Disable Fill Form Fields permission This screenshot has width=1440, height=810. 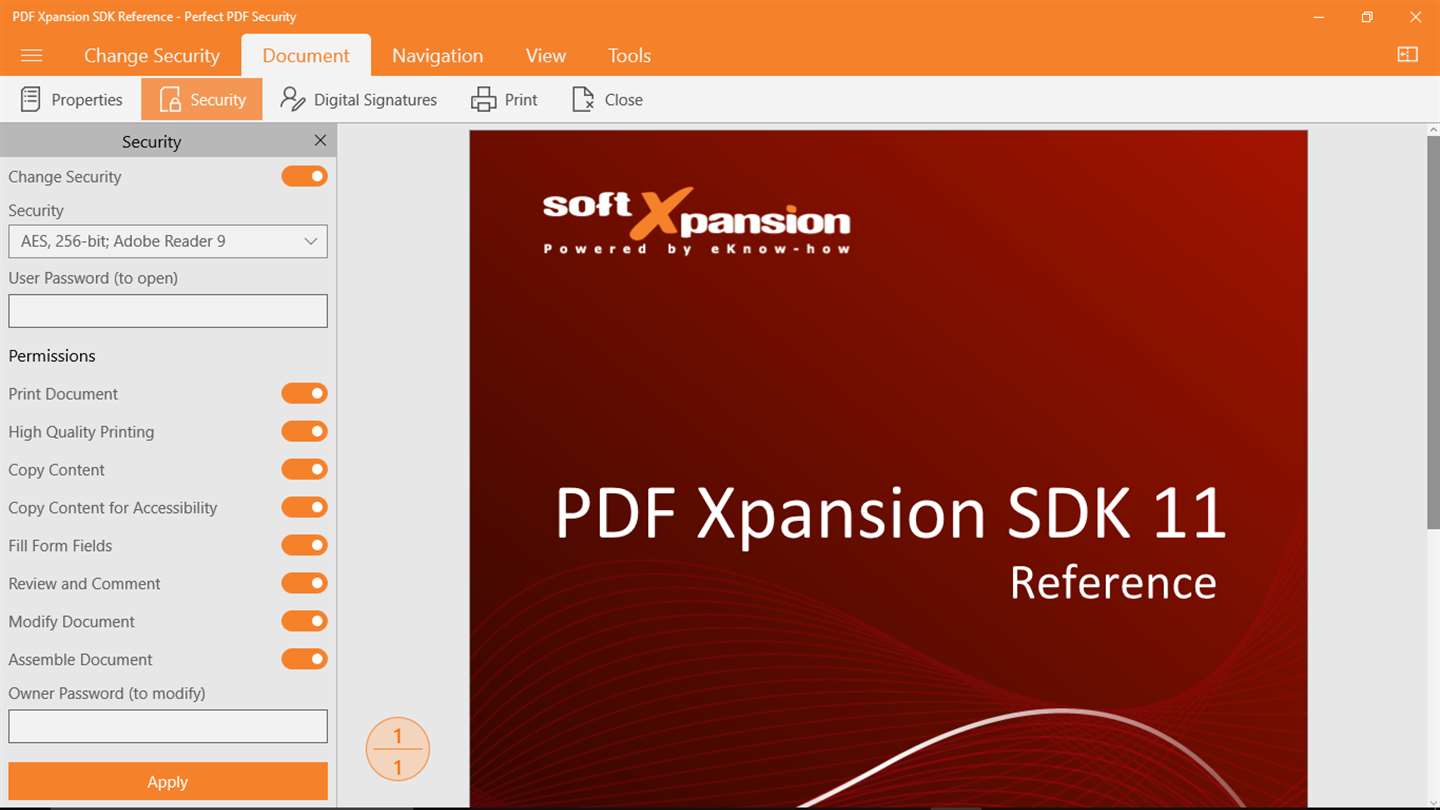click(304, 546)
